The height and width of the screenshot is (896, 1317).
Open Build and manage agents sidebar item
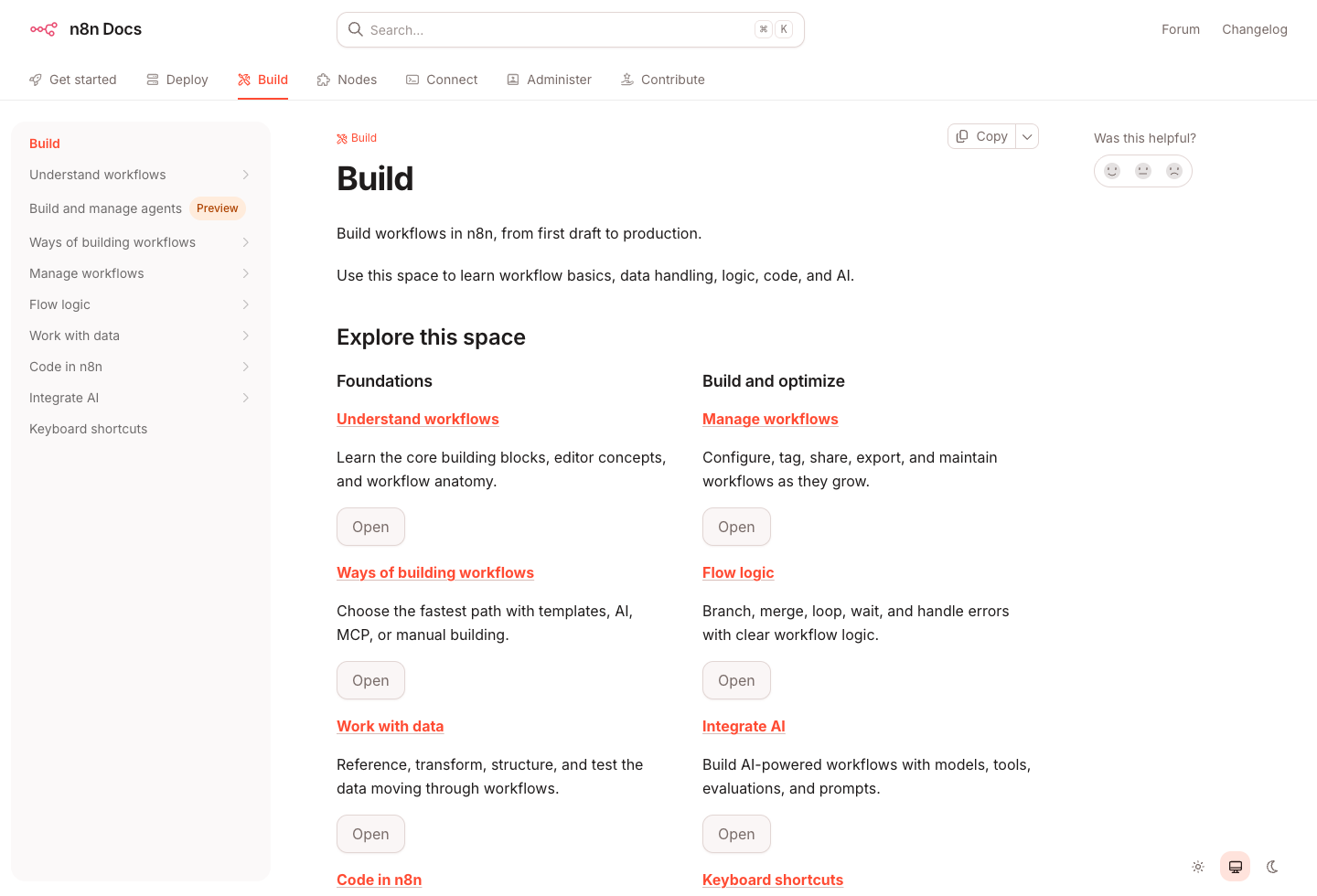coord(137,208)
